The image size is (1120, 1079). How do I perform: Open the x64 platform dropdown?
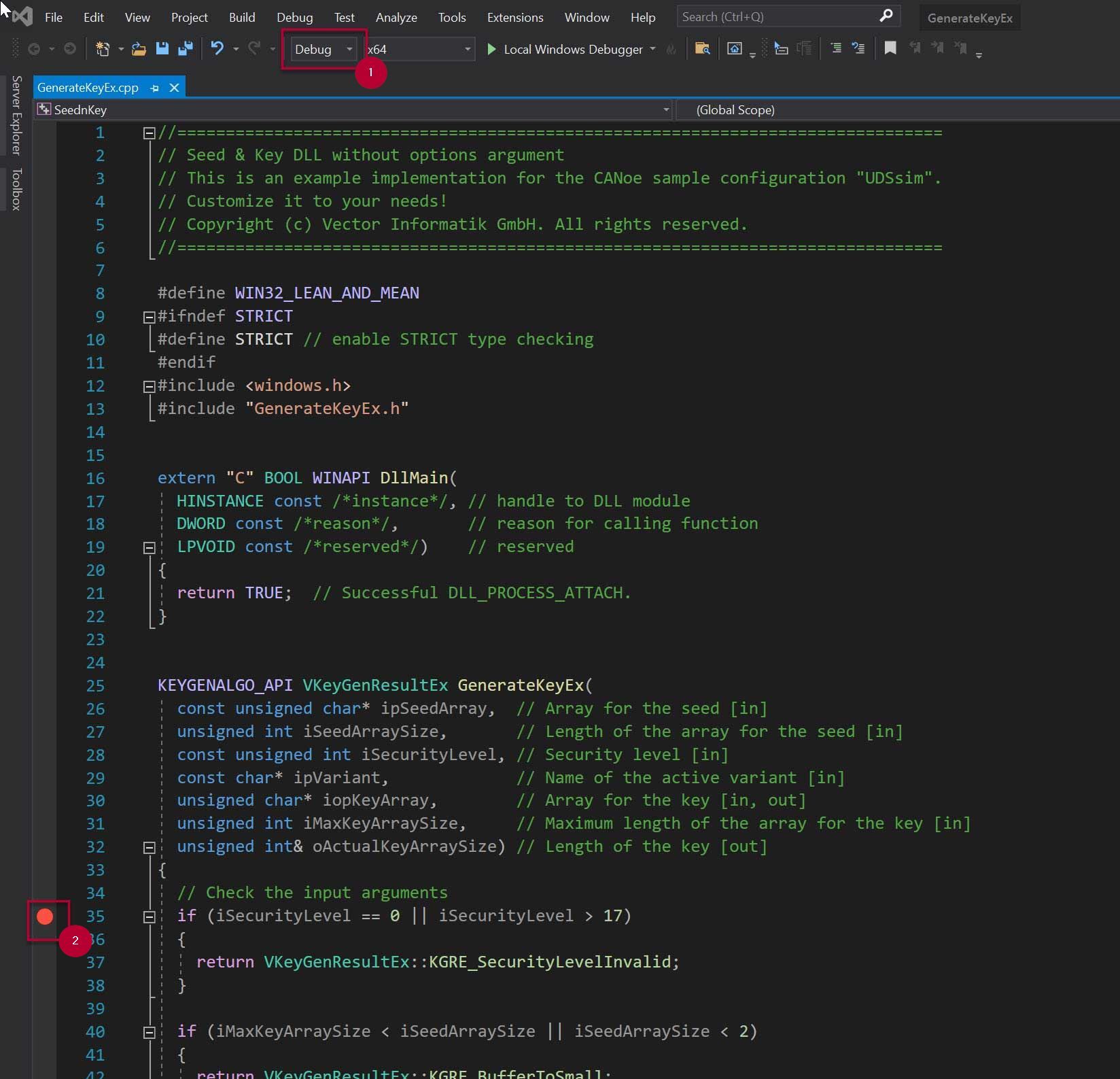pyautogui.click(x=419, y=49)
